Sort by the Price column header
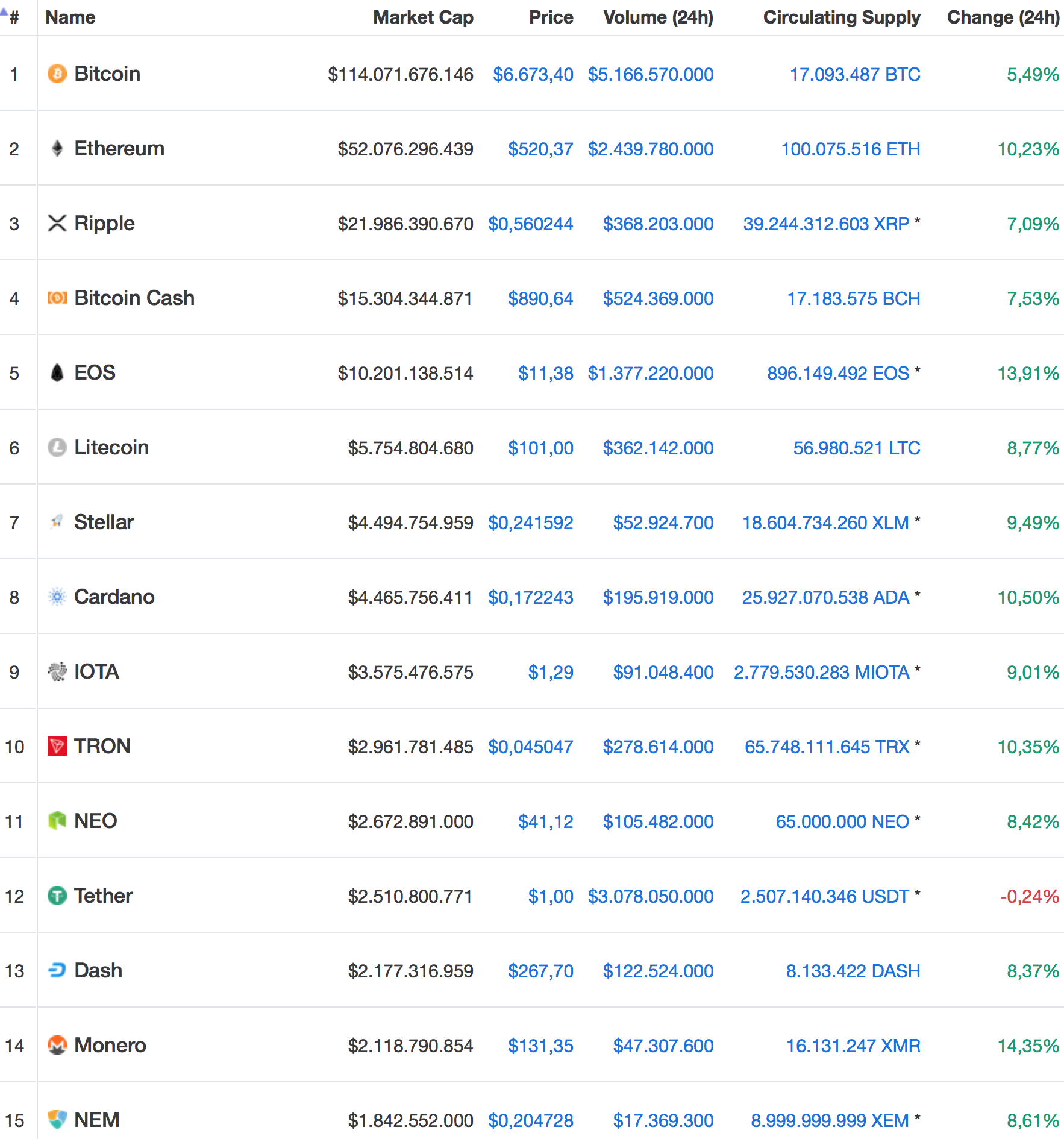The height and width of the screenshot is (1139, 1064). click(551, 17)
